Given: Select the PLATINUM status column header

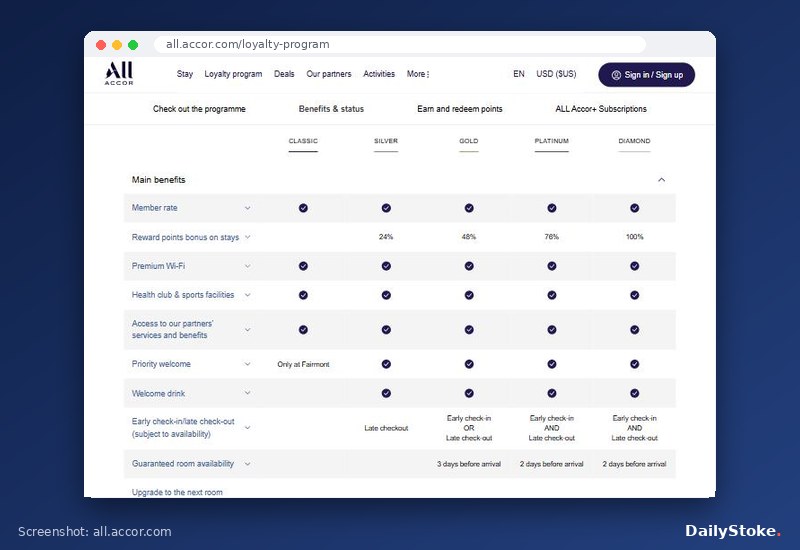Looking at the screenshot, I should [x=552, y=141].
